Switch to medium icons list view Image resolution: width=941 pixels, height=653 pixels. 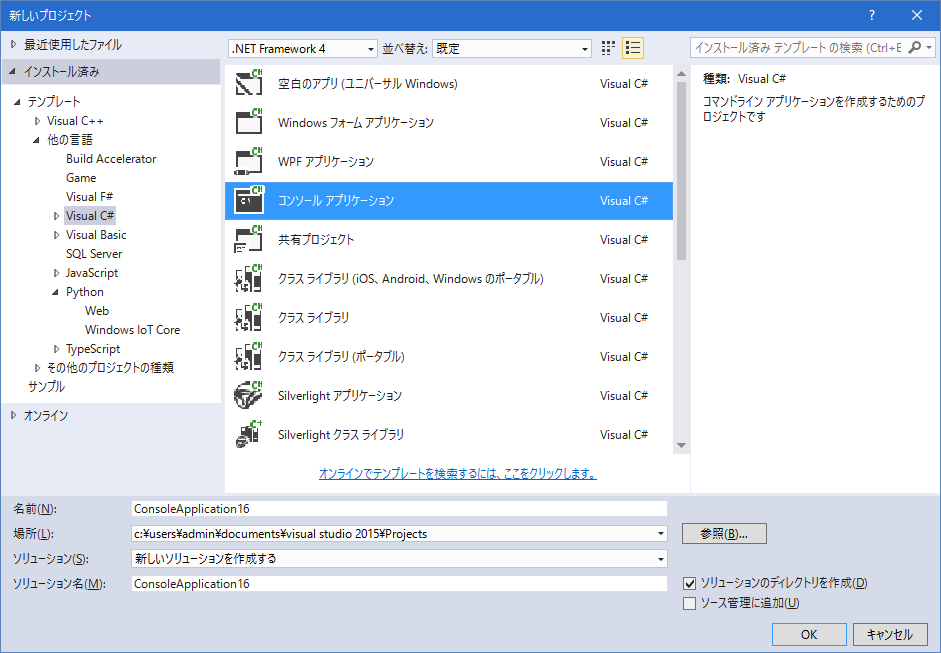[632, 48]
